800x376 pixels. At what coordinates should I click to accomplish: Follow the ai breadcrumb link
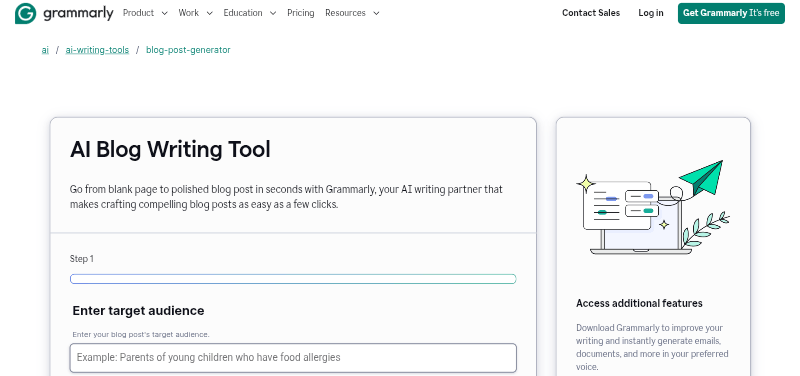click(x=45, y=49)
